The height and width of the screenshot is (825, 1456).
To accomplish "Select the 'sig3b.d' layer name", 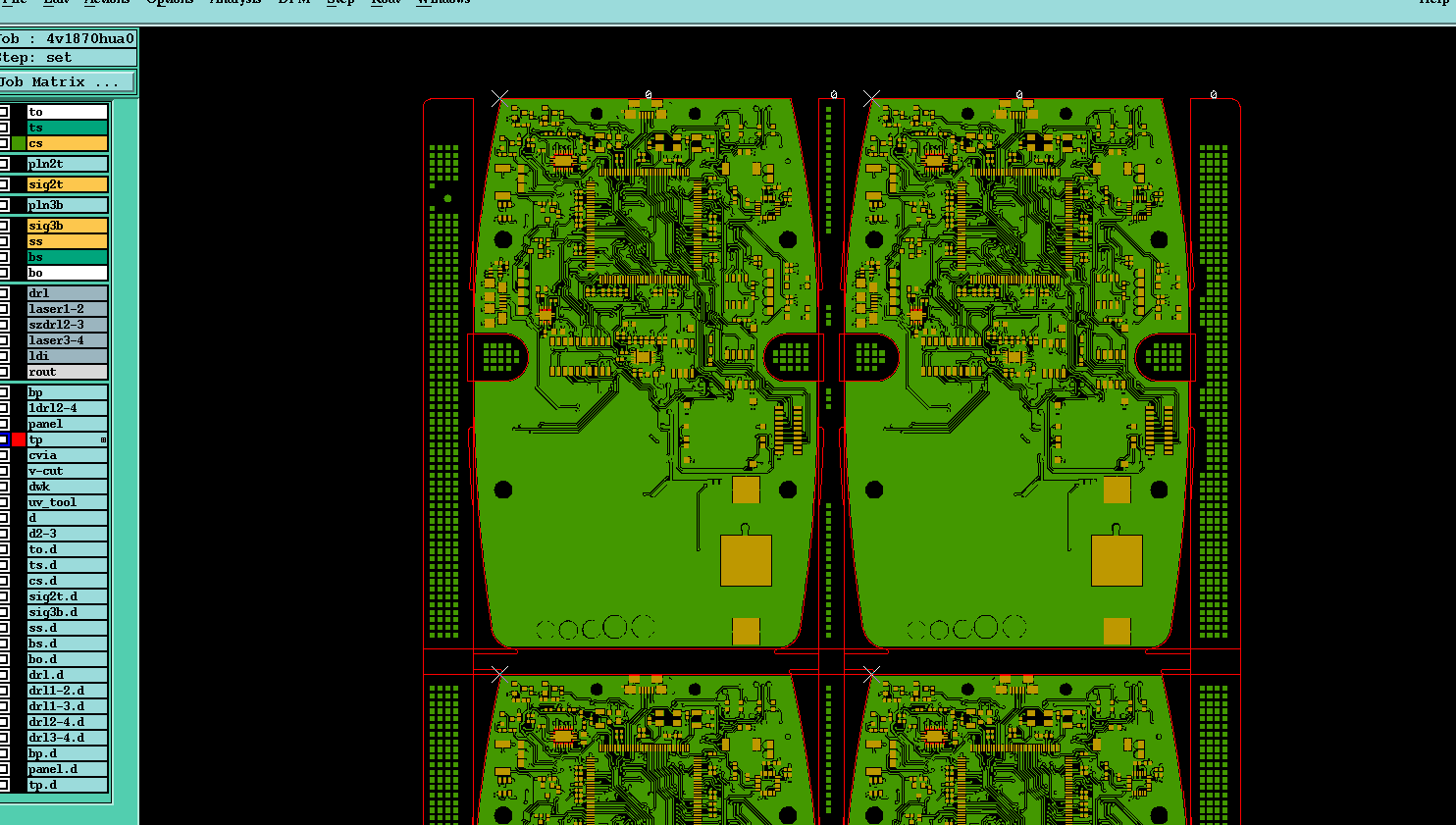I will [x=67, y=612].
